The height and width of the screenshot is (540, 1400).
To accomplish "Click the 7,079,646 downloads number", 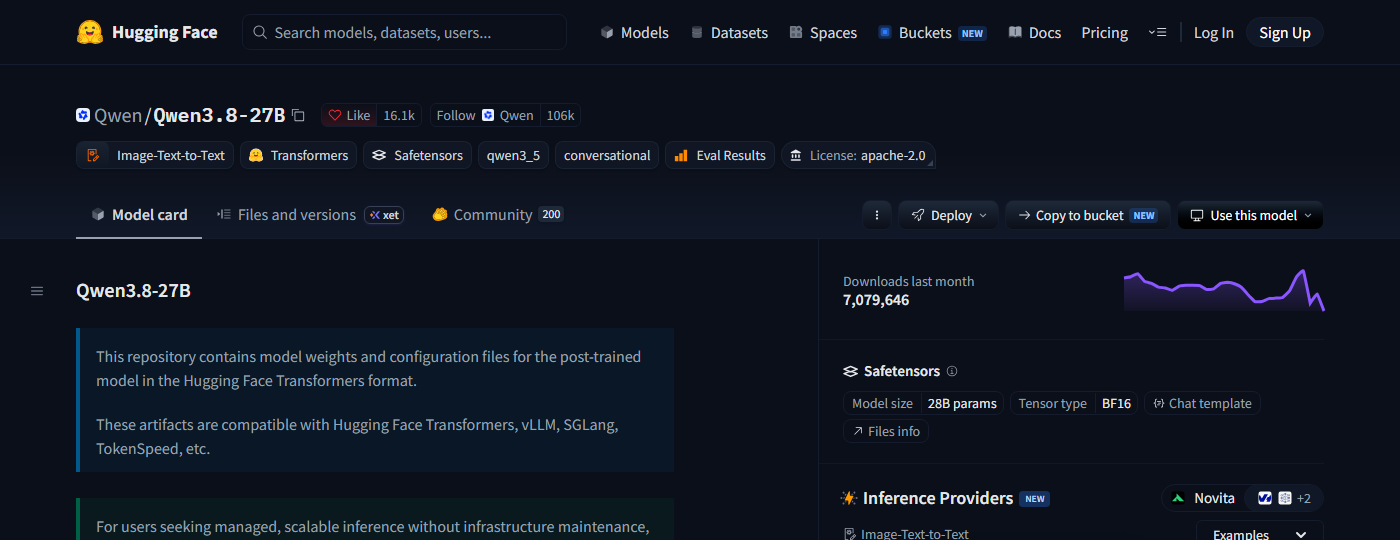I will (x=876, y=300).
